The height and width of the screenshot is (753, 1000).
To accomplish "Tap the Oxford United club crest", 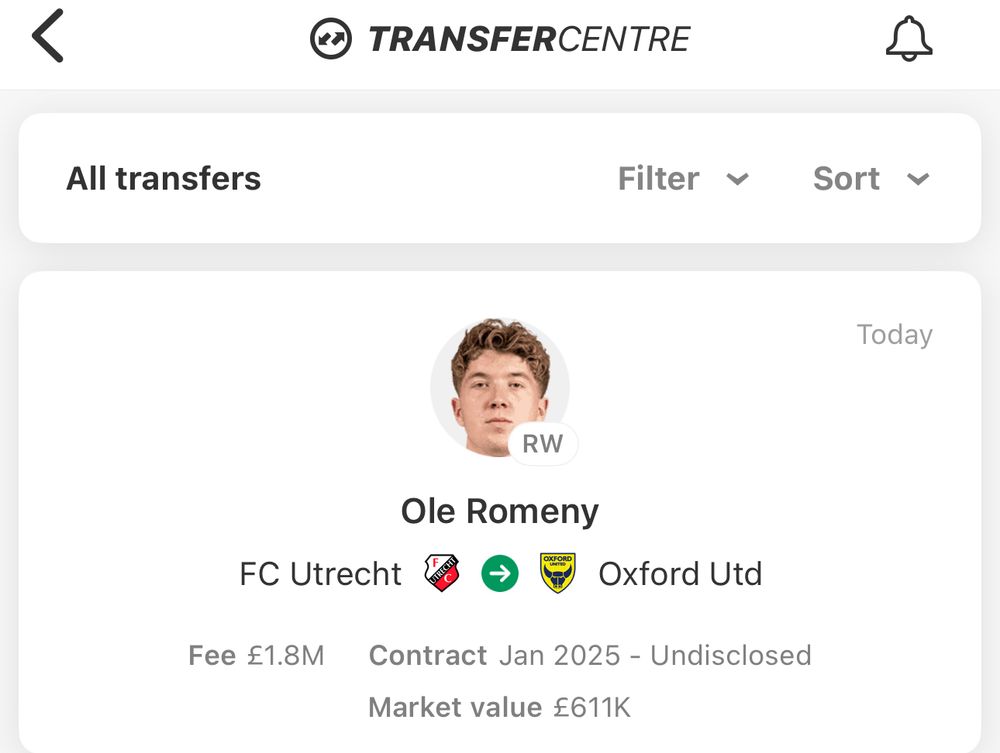I will 558,574.
